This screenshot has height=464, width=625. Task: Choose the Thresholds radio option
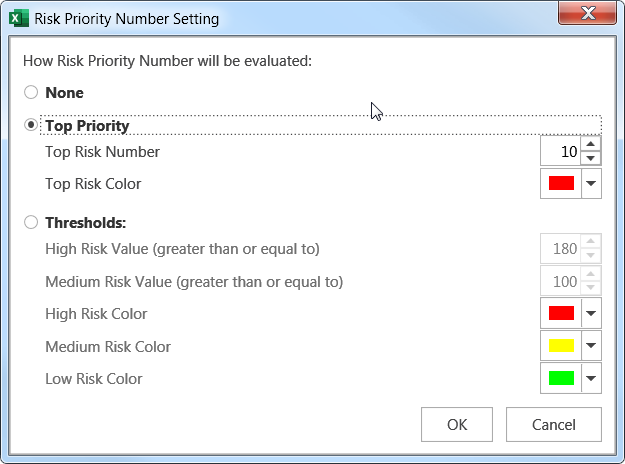(31, 223)
